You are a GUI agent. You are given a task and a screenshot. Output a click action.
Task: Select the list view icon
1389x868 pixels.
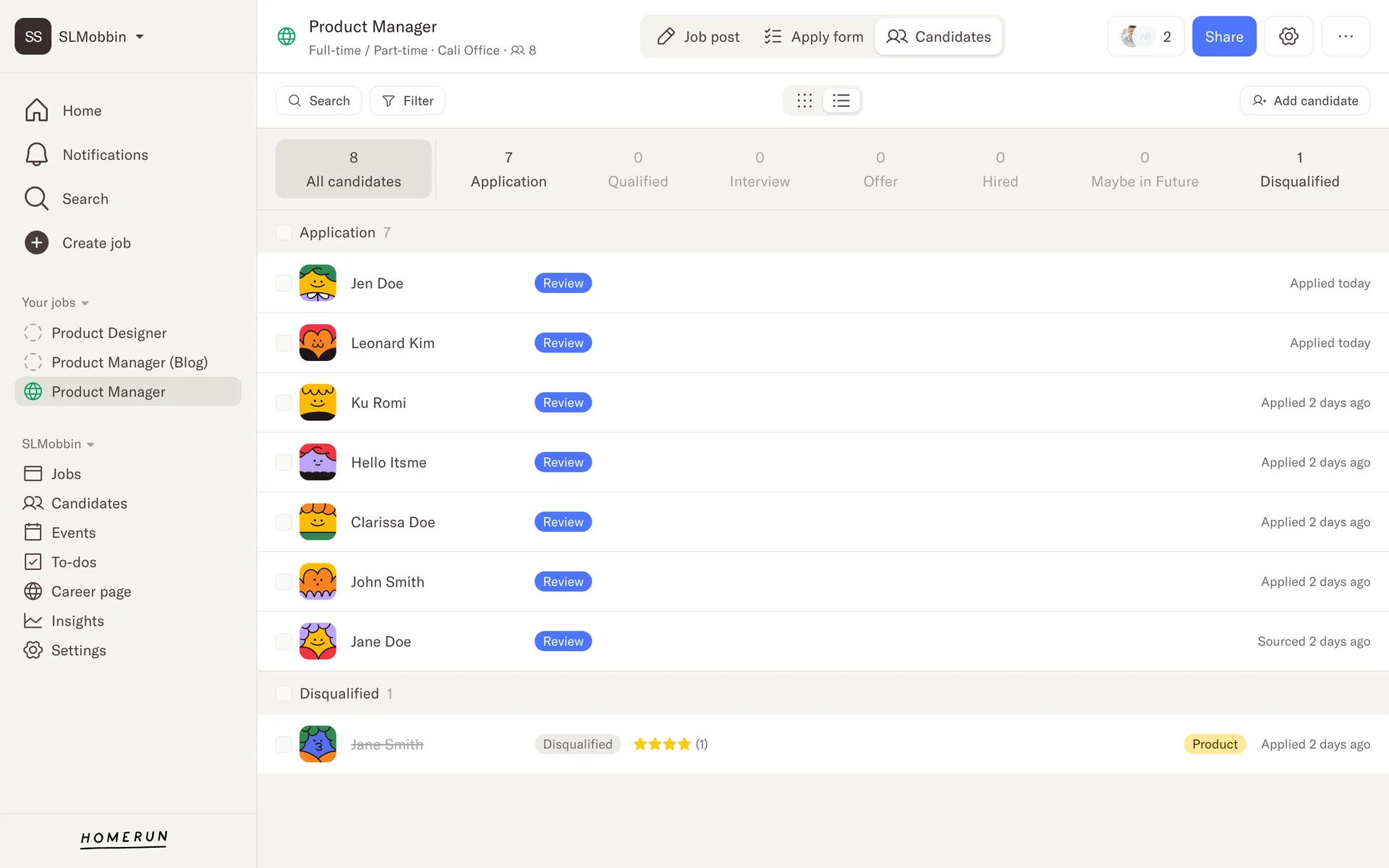841,101
